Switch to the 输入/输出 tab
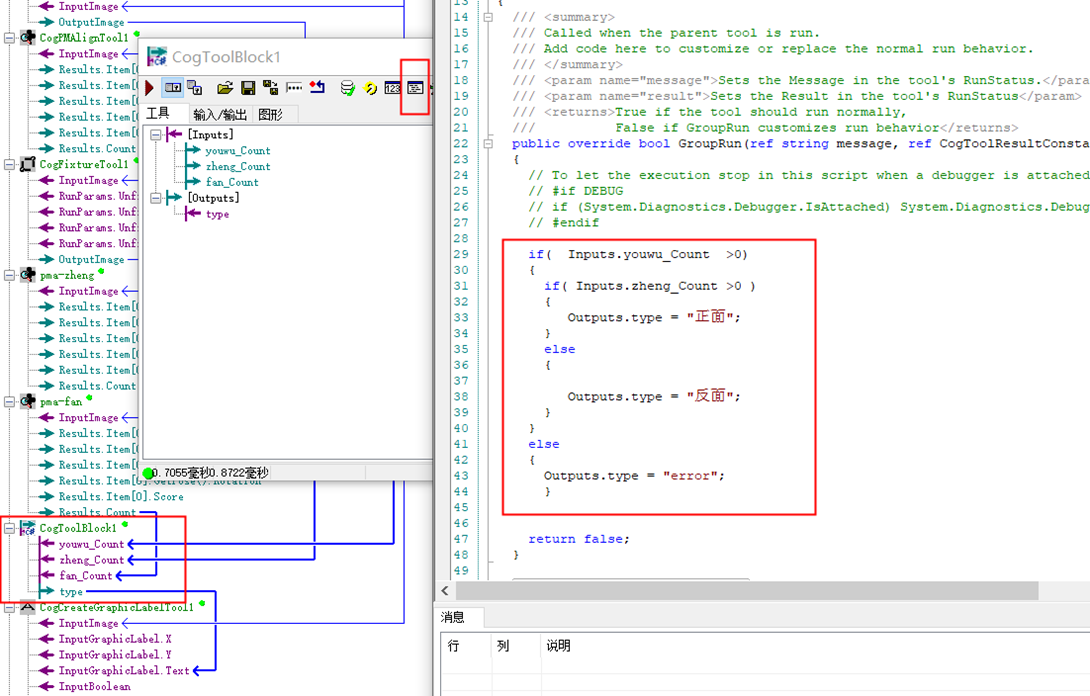This screenshot has width=1090, height=696. (220, 115)
